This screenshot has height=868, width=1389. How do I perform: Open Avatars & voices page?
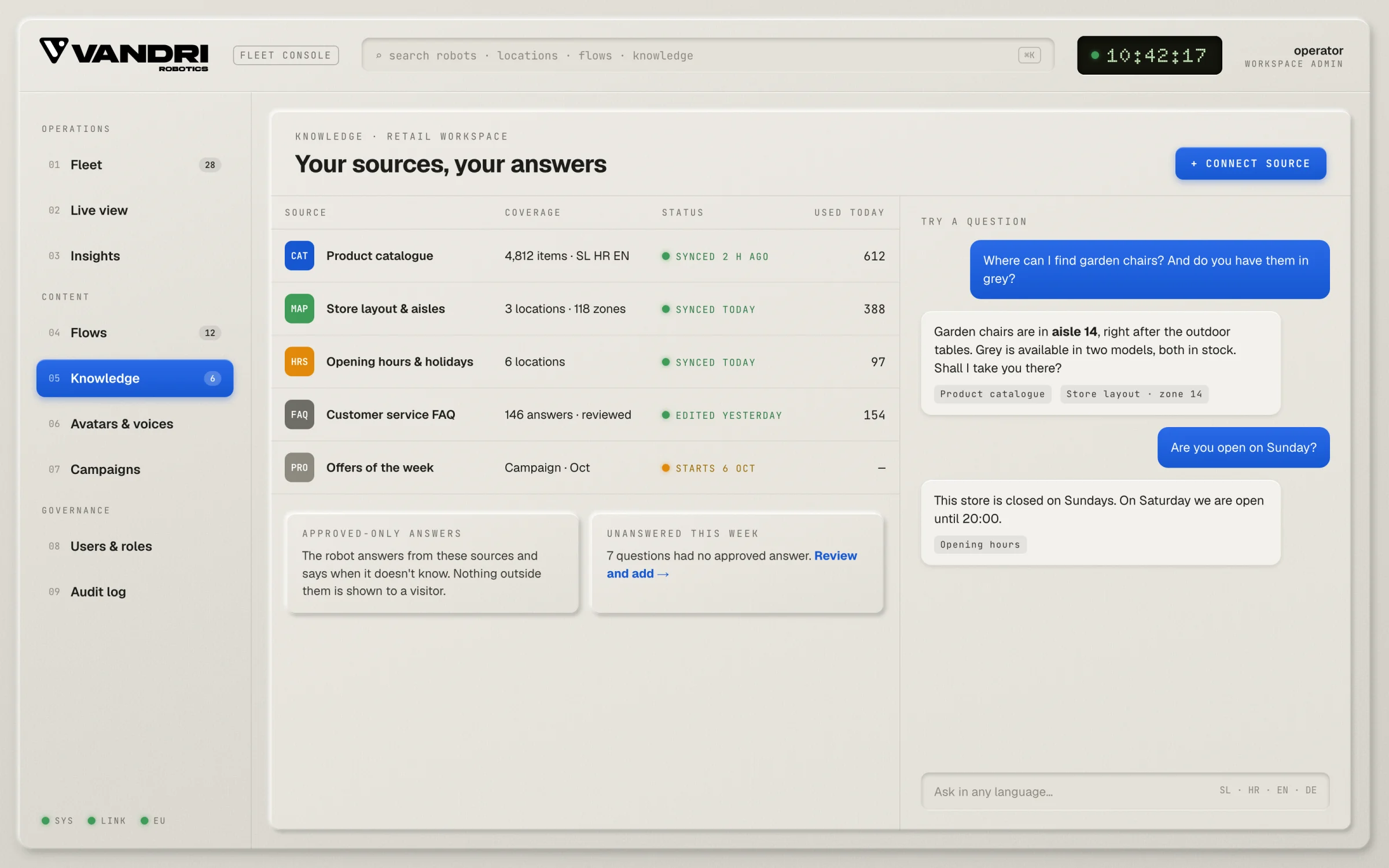[x=135, y=424]
